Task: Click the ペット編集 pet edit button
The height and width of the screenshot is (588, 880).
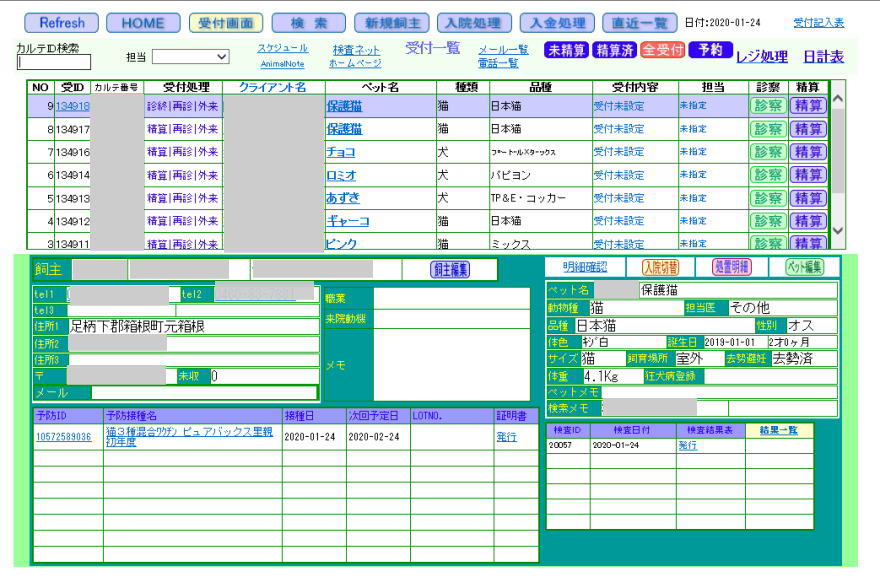Action: pos(804,267)
